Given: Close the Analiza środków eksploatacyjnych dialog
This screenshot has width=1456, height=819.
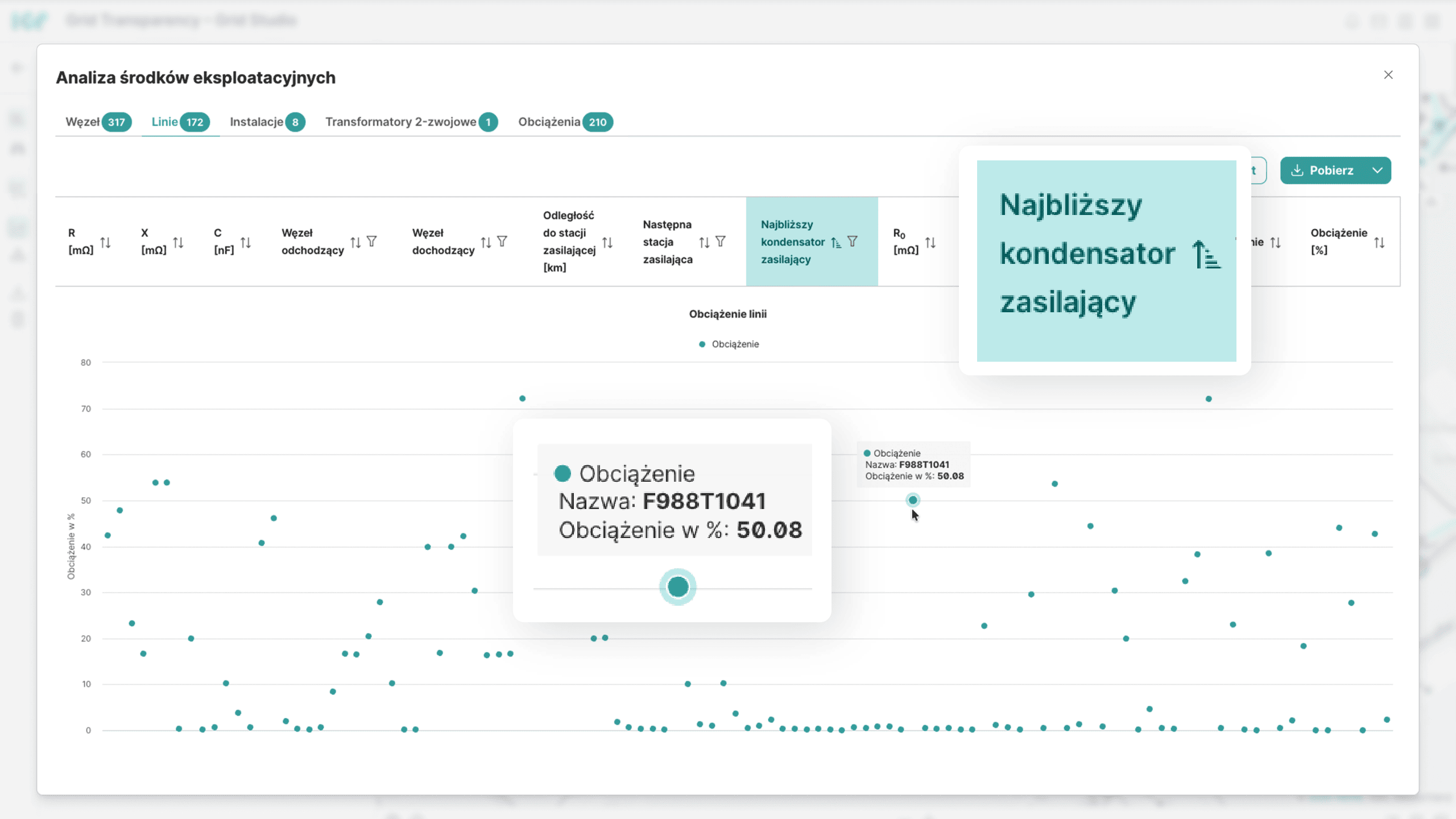Looking at the screenshot, I should pyautogui.click(x=1388, y=75).
